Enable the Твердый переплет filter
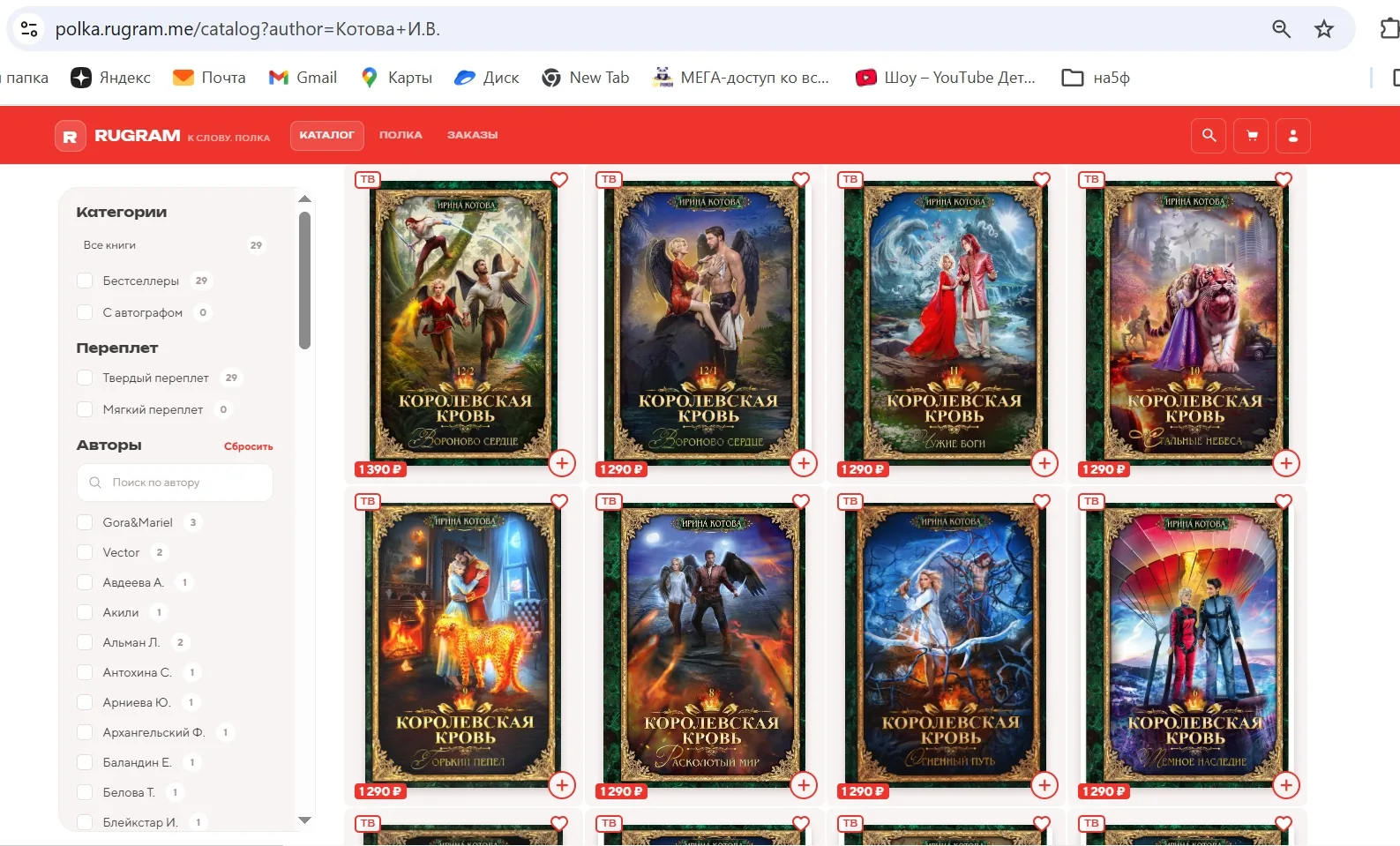Screen dimensions: 1400x846 [85, 378]
